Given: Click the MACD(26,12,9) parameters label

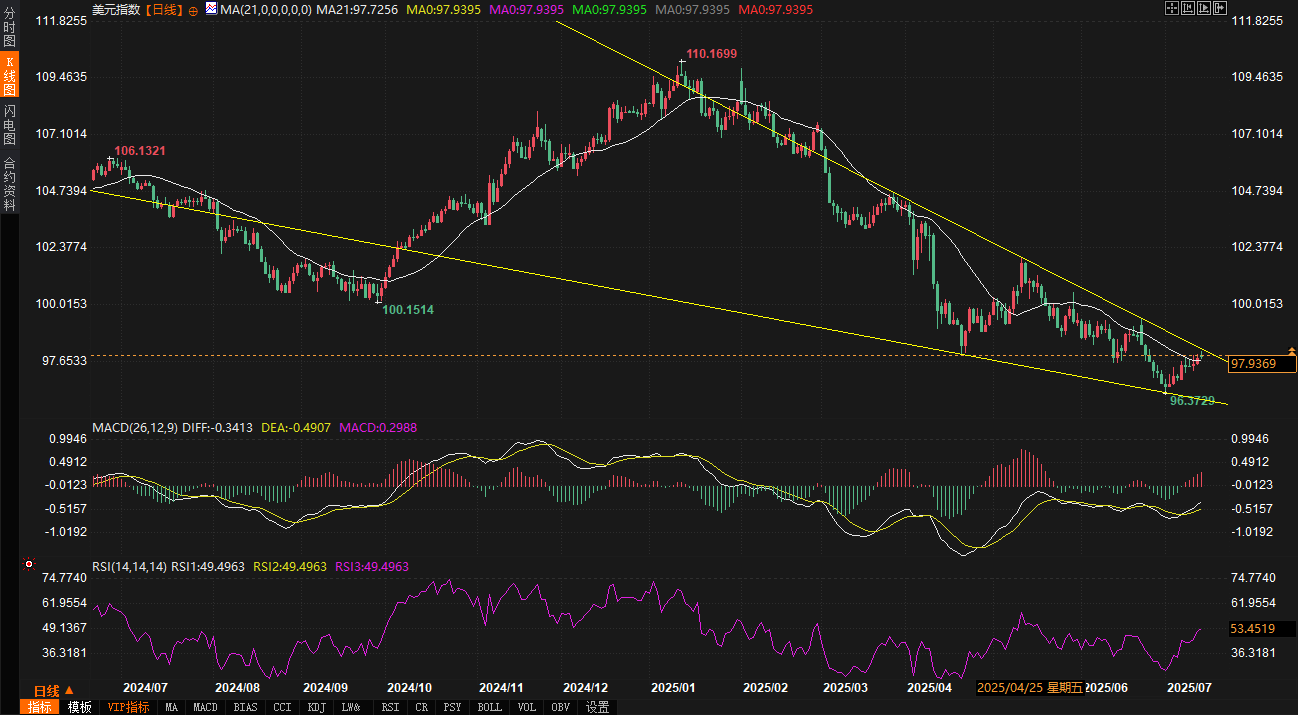Looking at the screenshot, I should point(135,427).
